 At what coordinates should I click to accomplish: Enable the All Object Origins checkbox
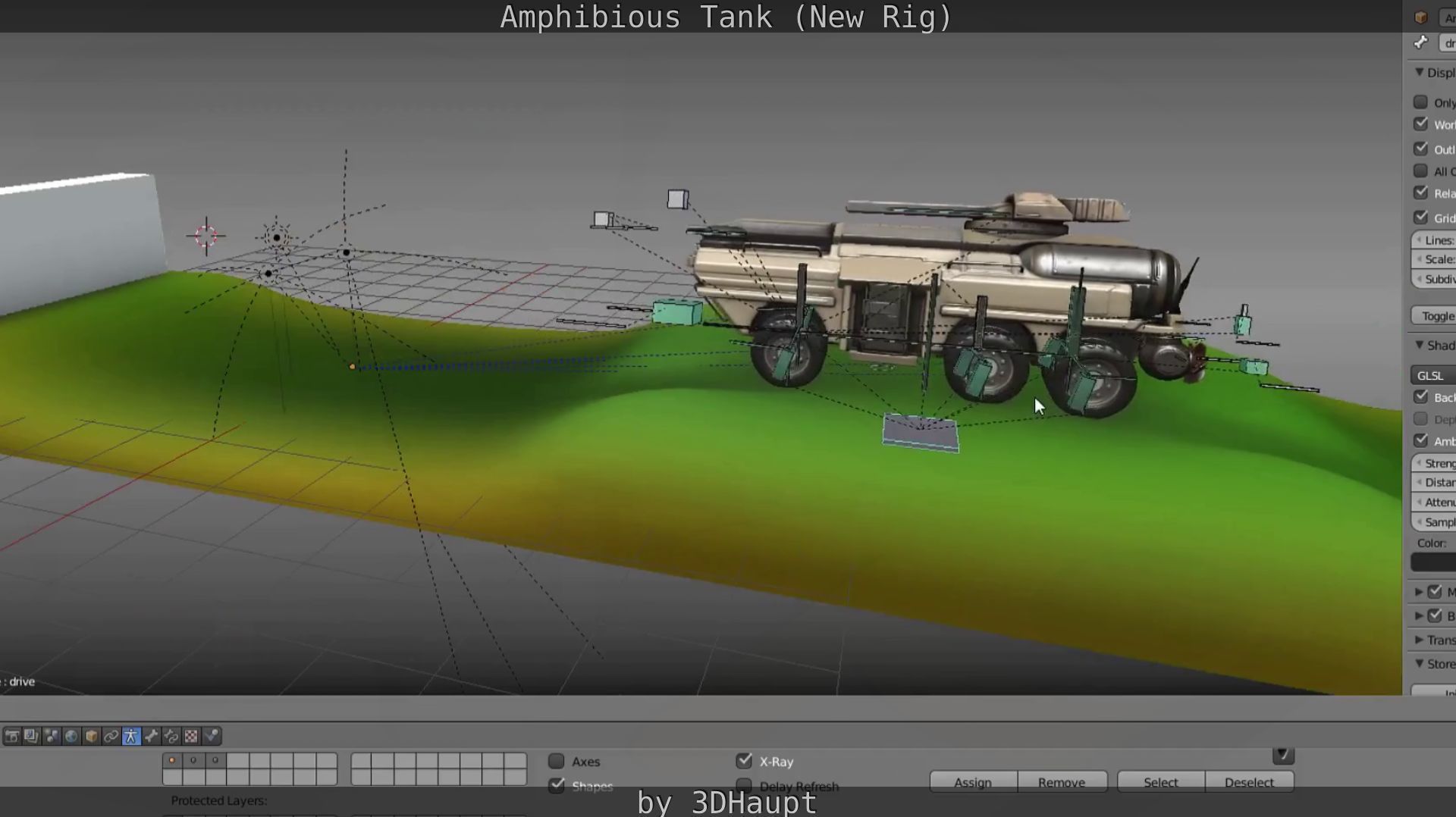(x=1421, y=171)
